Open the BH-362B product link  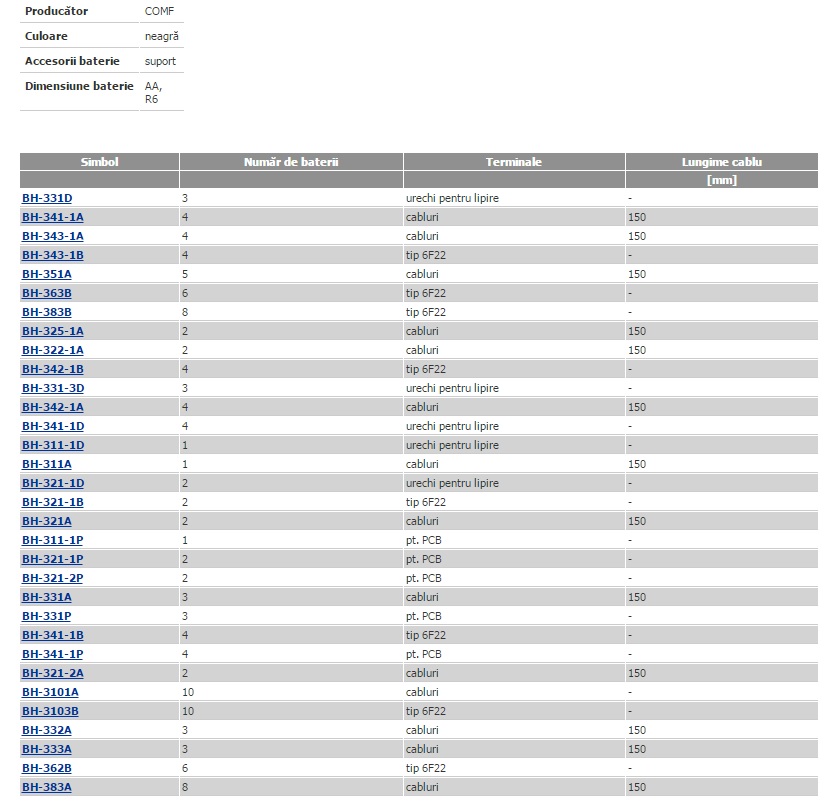pos(47,768)
